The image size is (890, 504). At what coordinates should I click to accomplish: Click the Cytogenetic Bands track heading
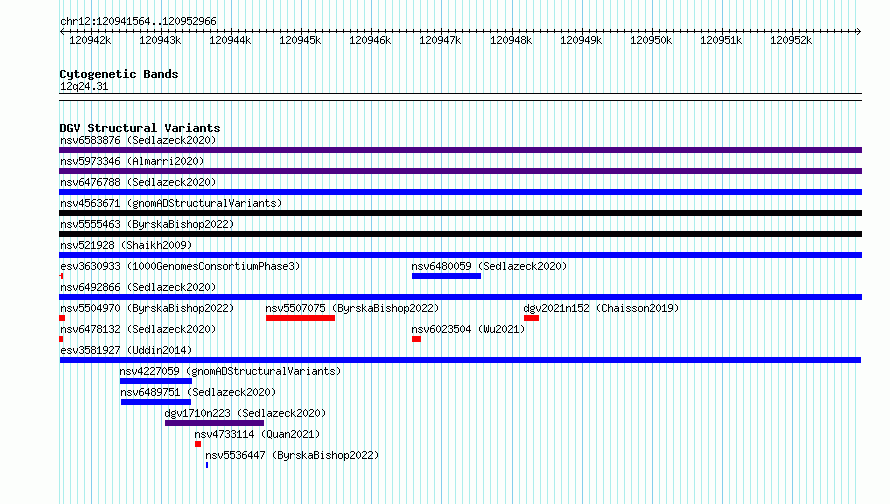pos(119,74)
